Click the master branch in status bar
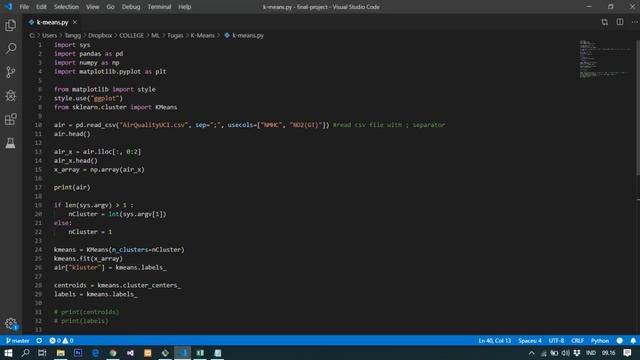 click(18, 340)
